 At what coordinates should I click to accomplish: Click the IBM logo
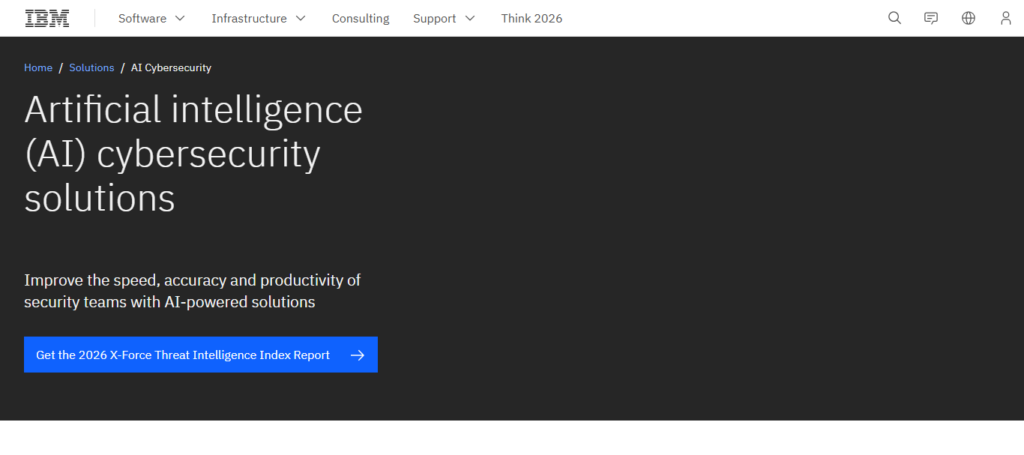tap(47, 18)
